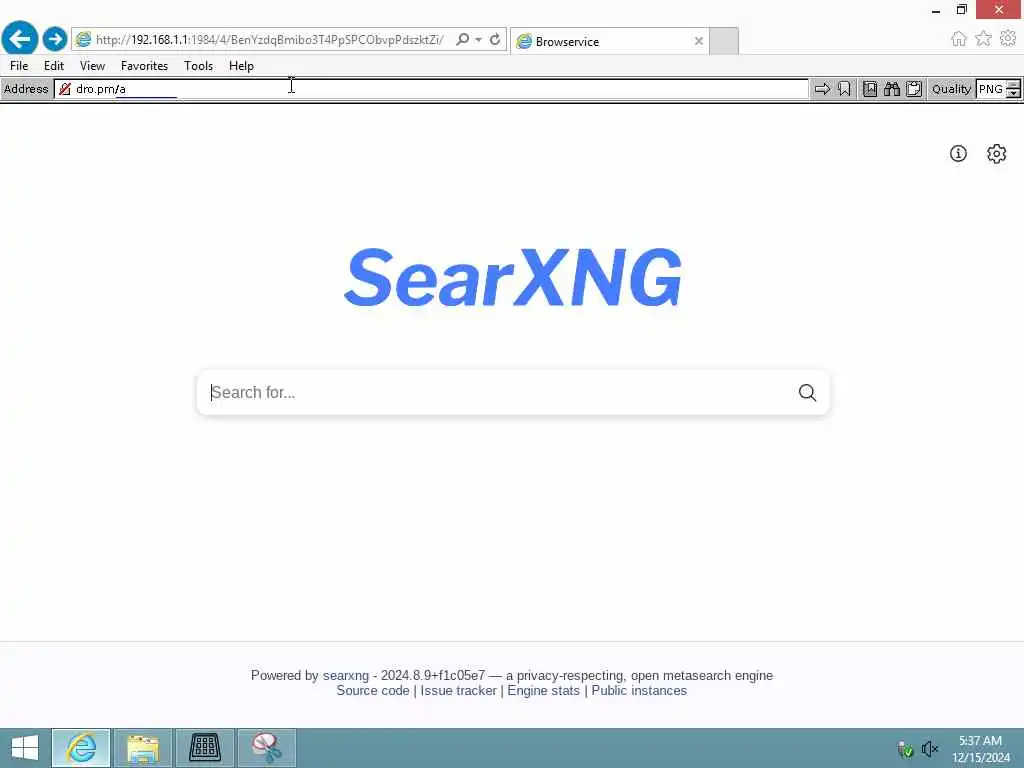
Task: Open the Tools menu
Action: [199, 65]
